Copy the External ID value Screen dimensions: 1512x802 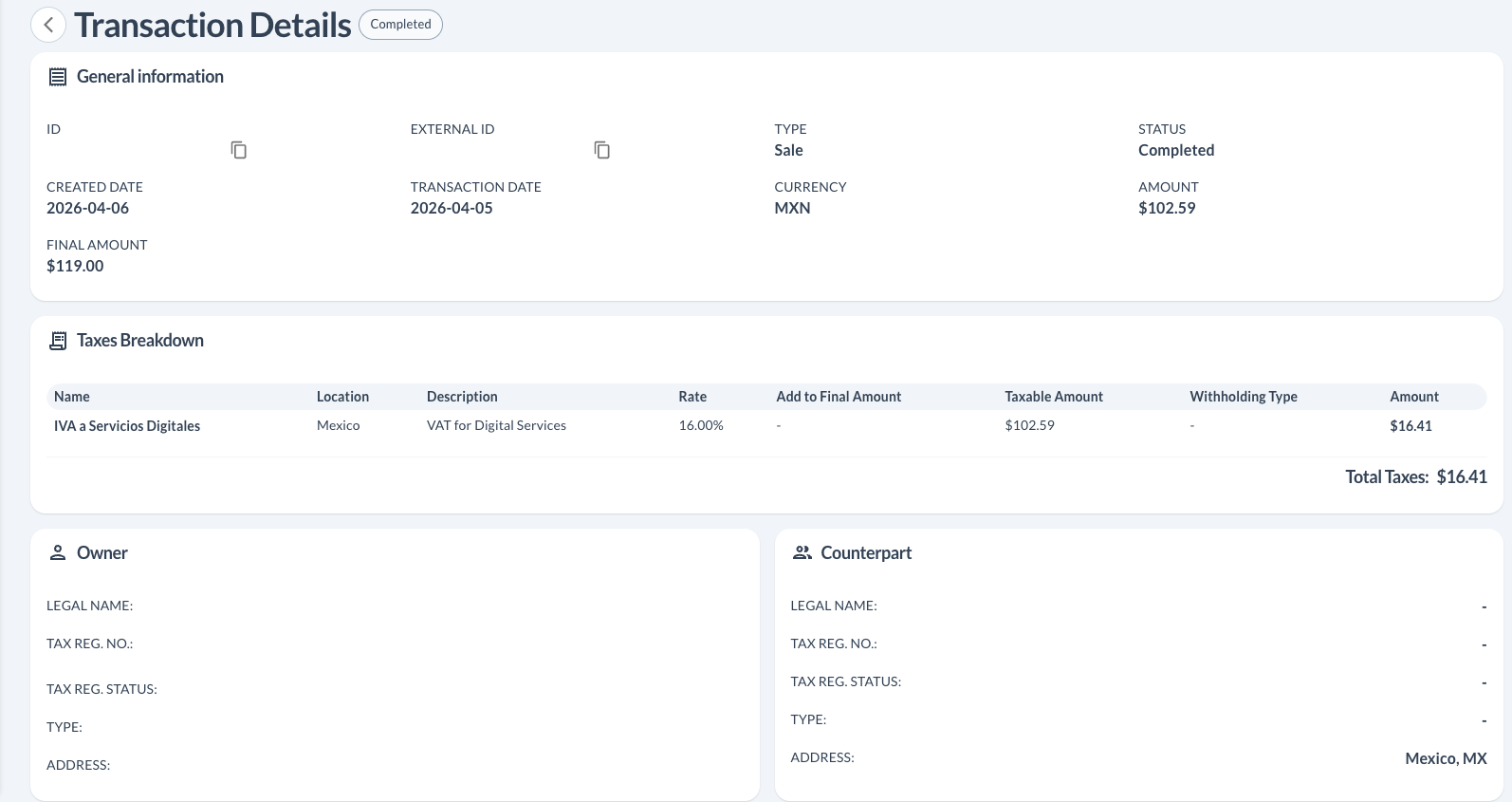(602, 150)
